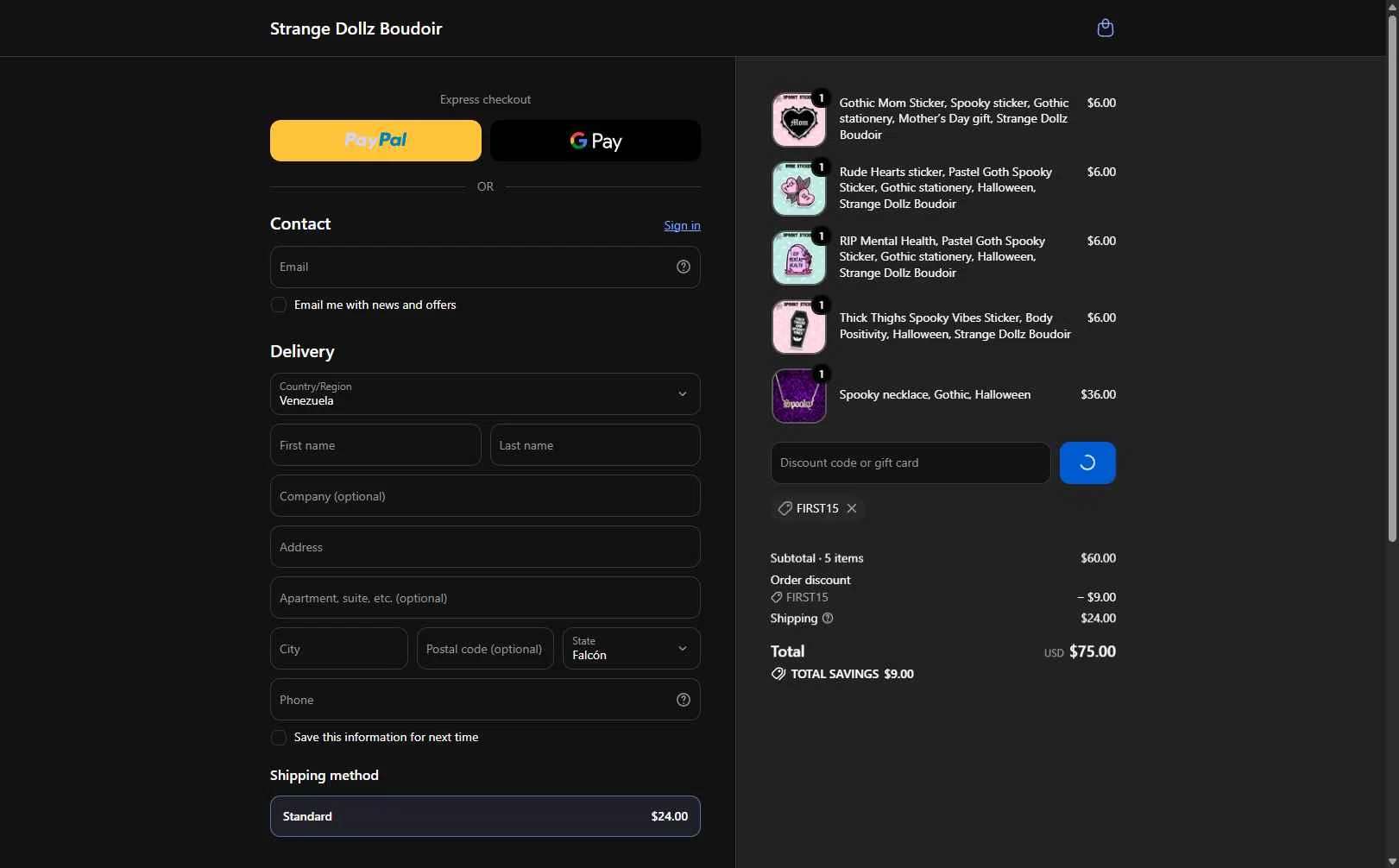Click the First name field
The width and height of the screenshot is (1399, 868).
click(x=375, y=445)
